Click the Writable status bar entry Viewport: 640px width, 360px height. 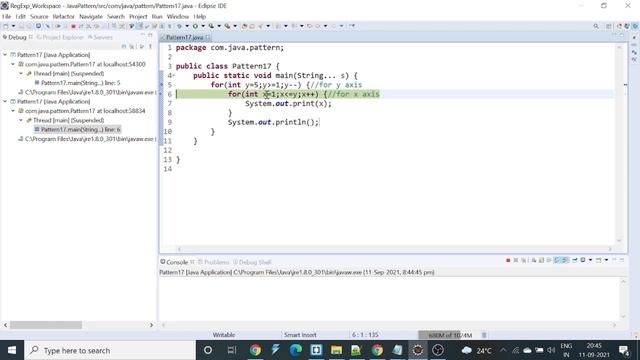[x=224, y=335]
